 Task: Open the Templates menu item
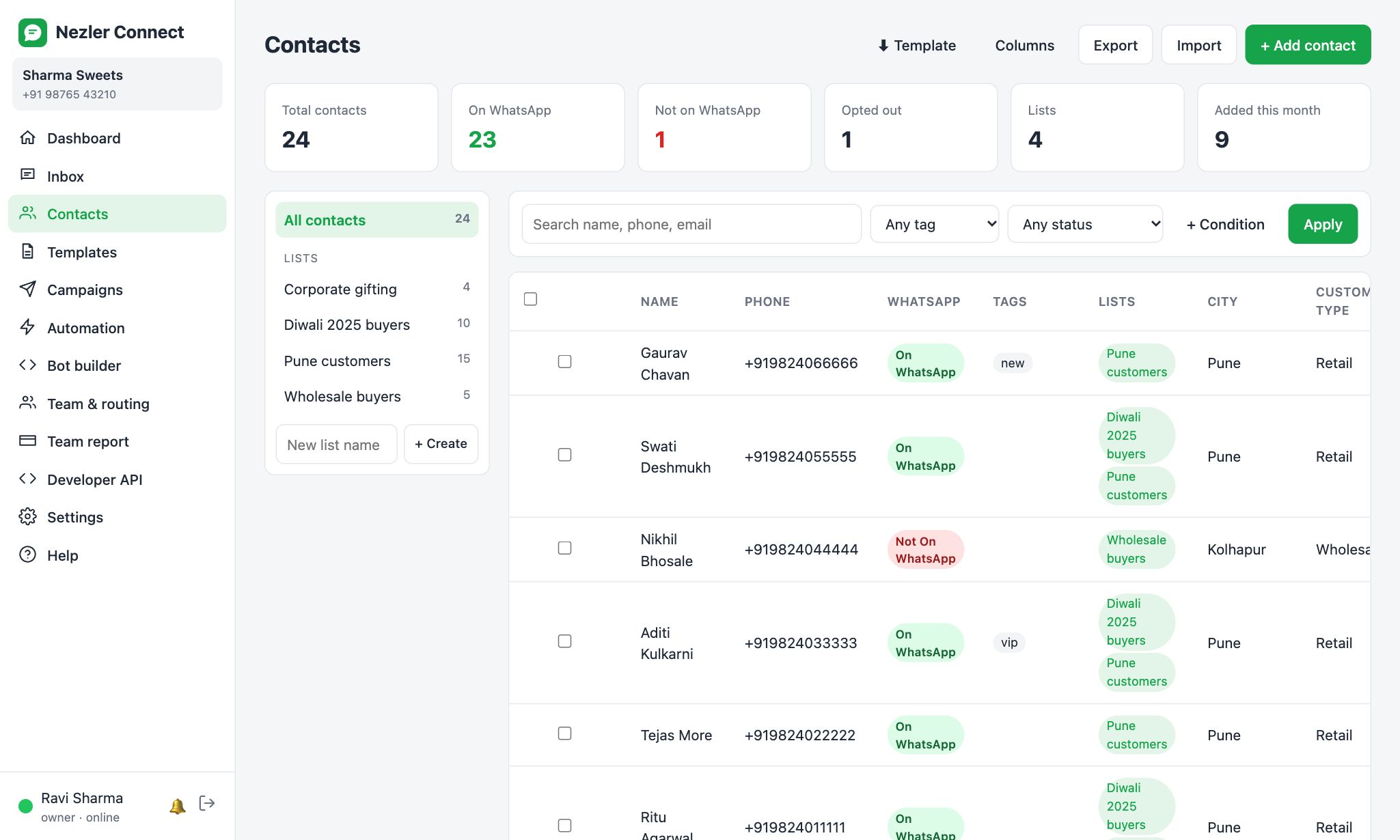click(x=117, y=252)
